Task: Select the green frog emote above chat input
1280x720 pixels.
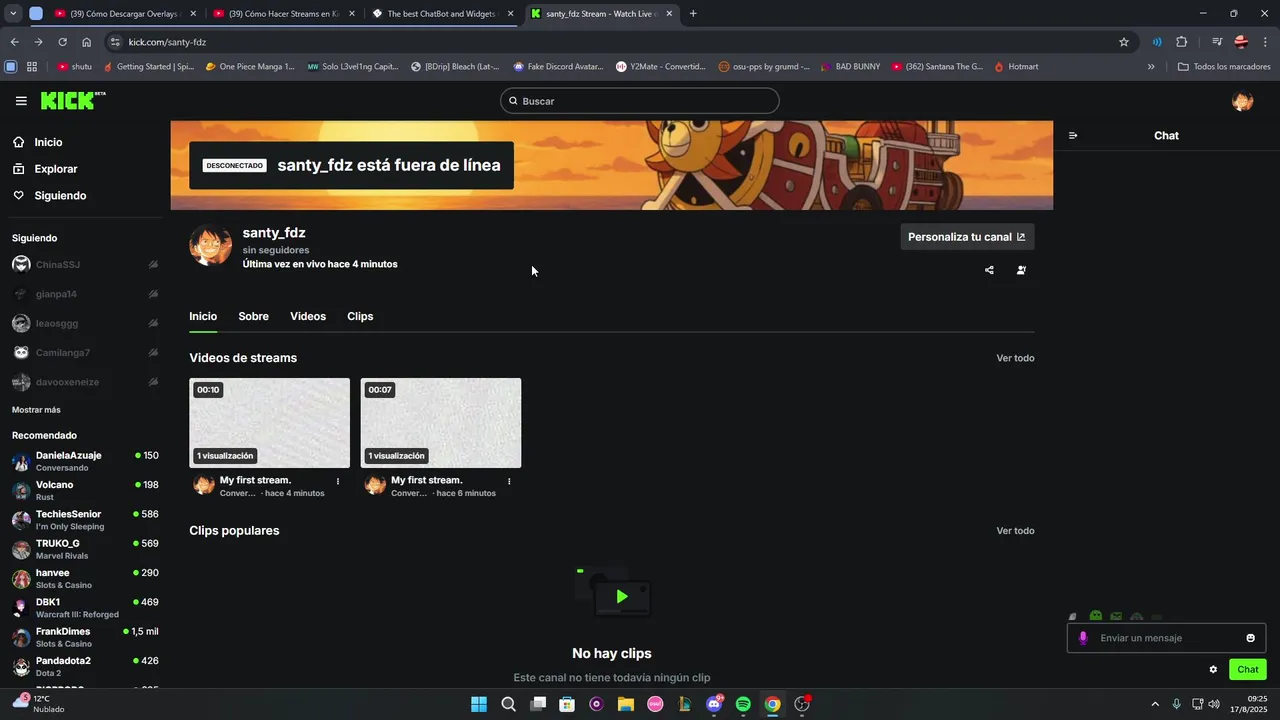Action: pos(1096,616)
